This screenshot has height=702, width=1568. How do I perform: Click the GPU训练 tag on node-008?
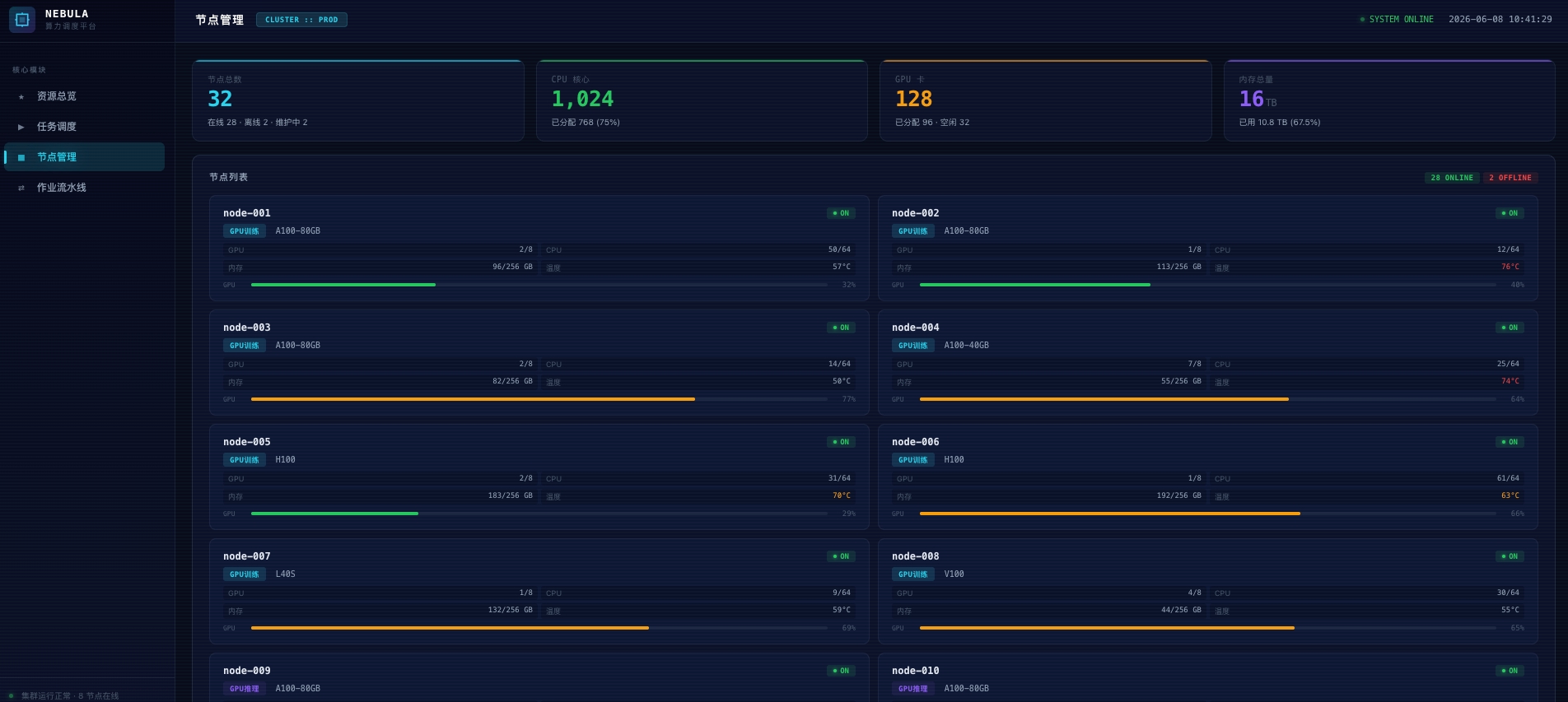click(913, 574)
